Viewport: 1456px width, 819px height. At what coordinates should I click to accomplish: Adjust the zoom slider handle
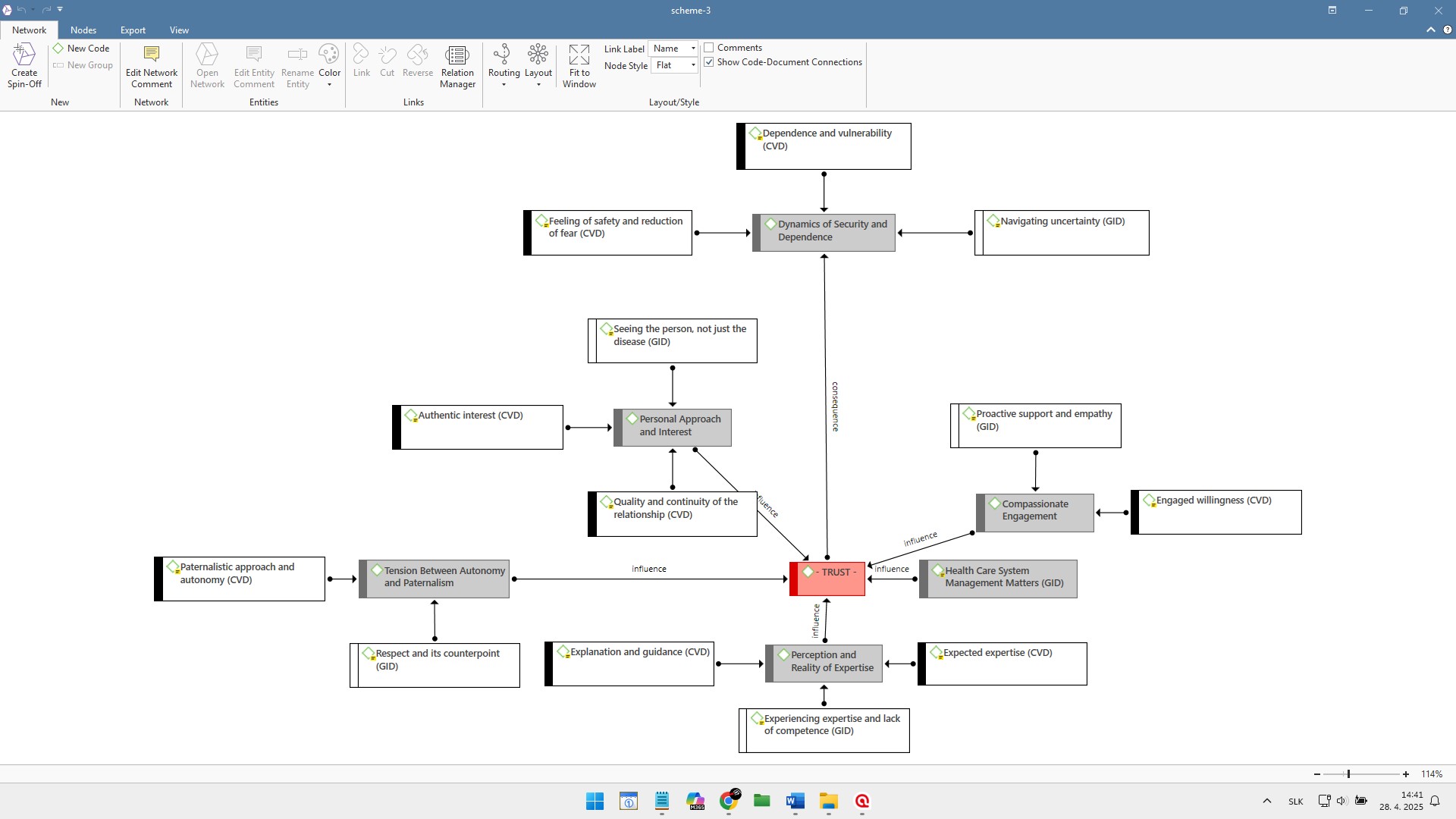click(1348, 774)
